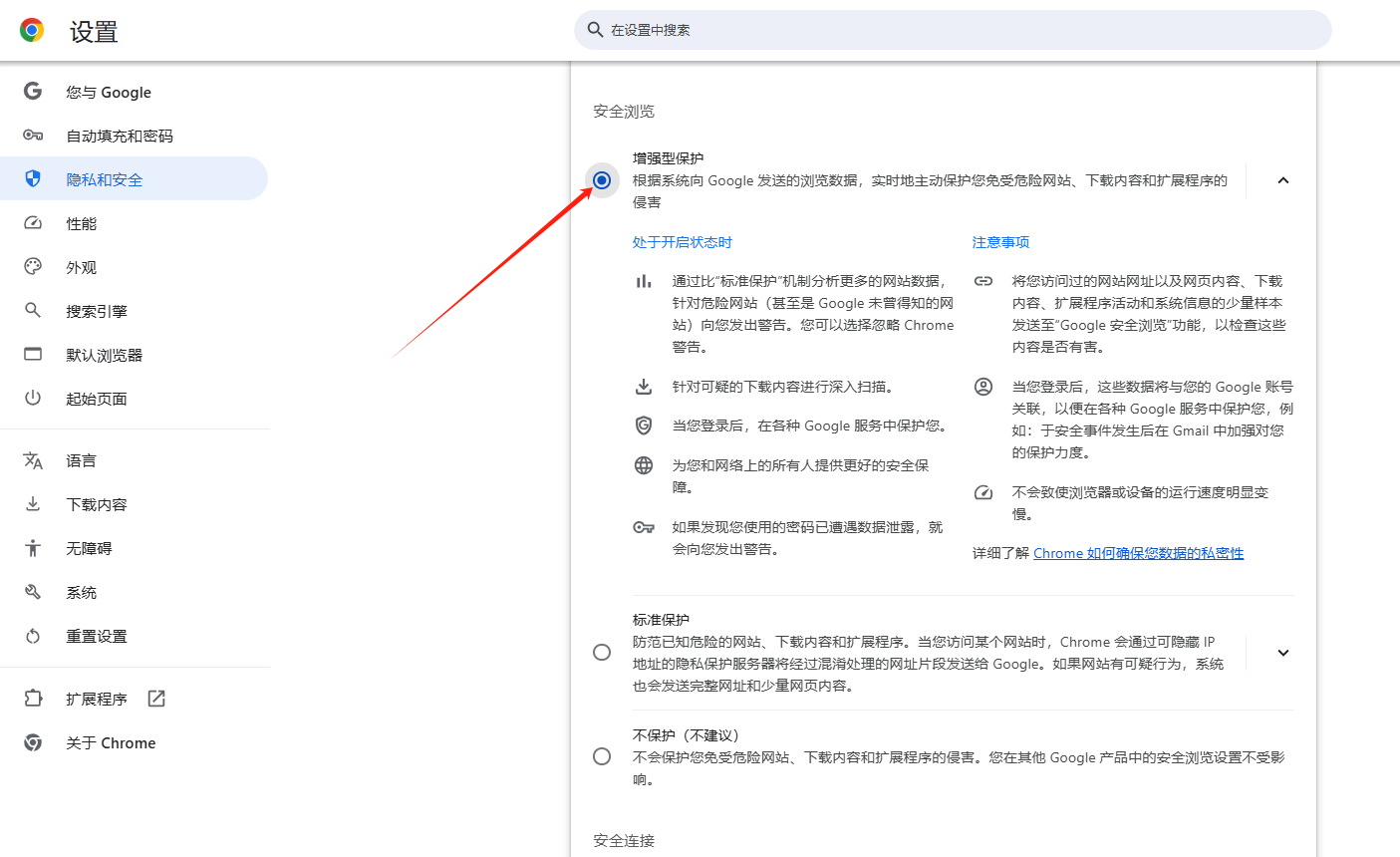The image size is (1400, 857).
Task: Click the 不保护（不建议）option title
Action: 687,735
